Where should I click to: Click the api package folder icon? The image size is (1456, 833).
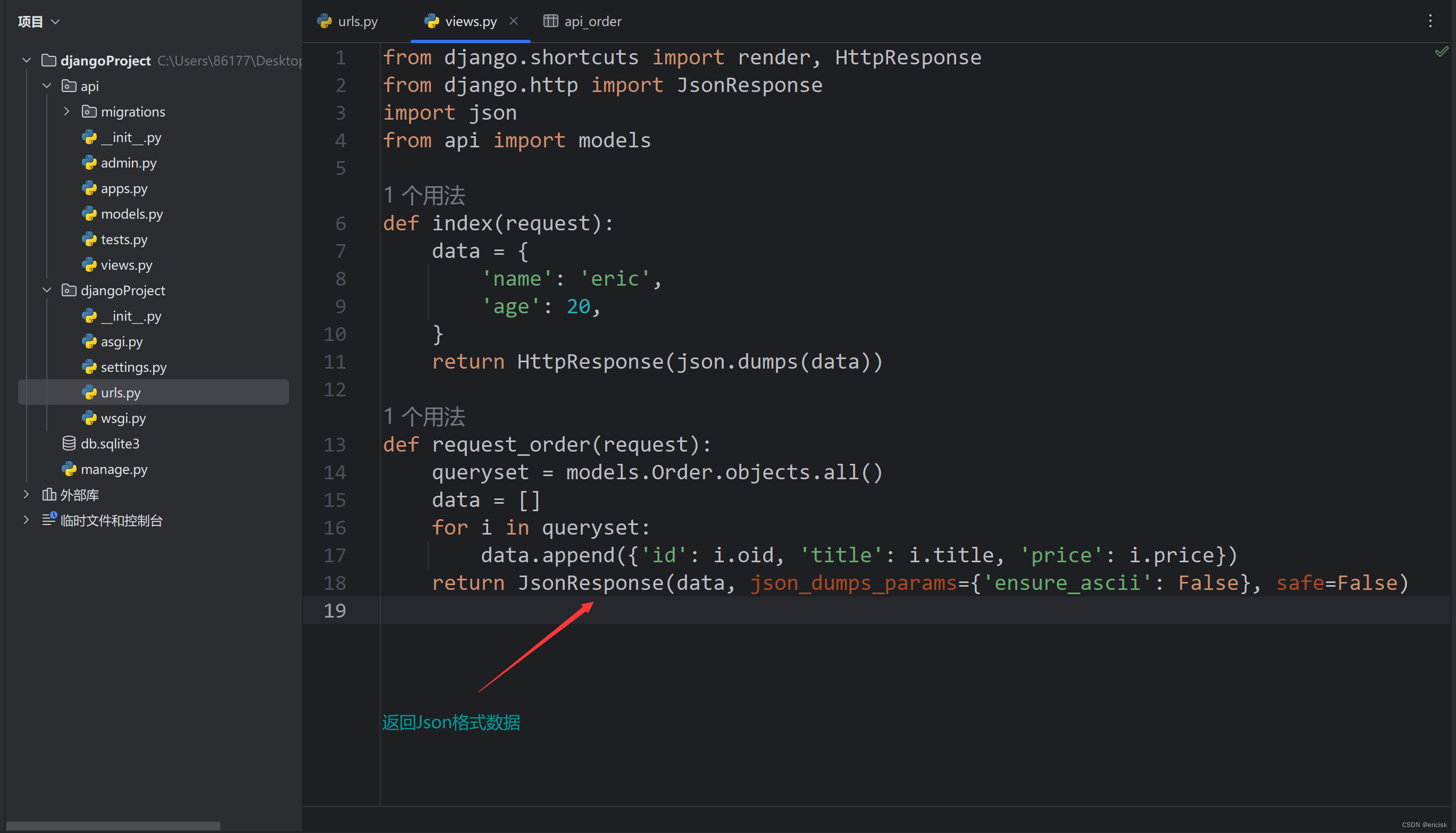[69, 86]
